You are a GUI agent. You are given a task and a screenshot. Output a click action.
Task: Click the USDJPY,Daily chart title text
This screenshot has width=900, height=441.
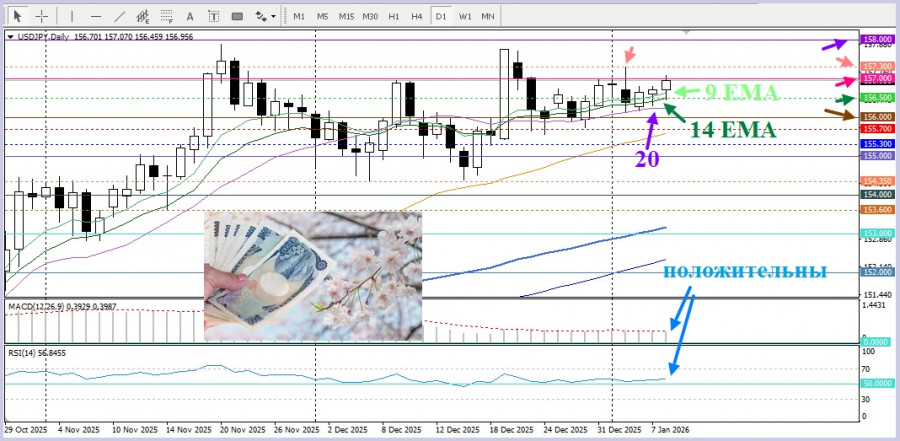(x=43, y=37)
